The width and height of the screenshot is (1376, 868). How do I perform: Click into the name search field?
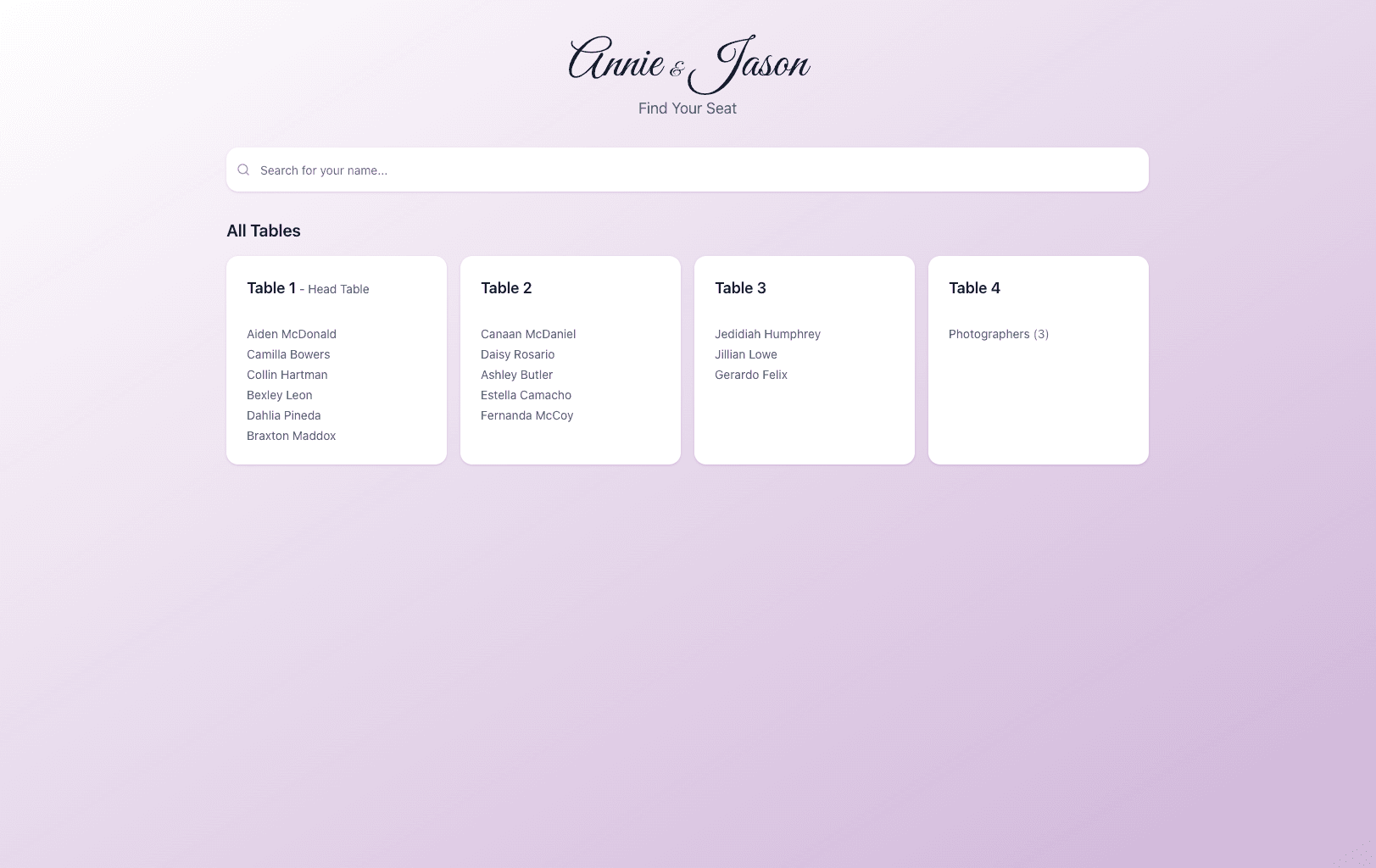tap(593, 170)
